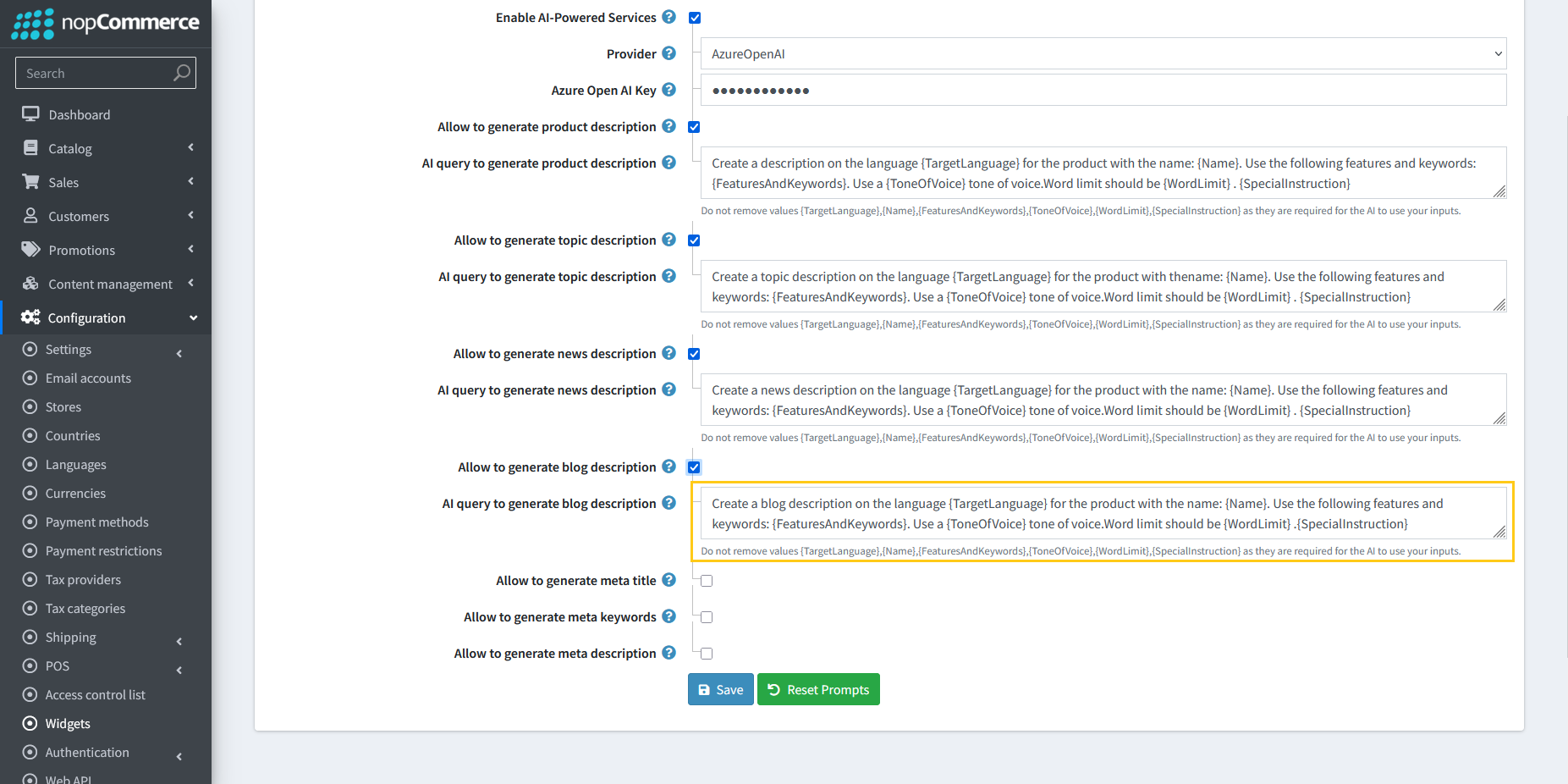Screen dimensions: 1568x784
Task: Select the Catalog sidebar icon
Action: 30,148
